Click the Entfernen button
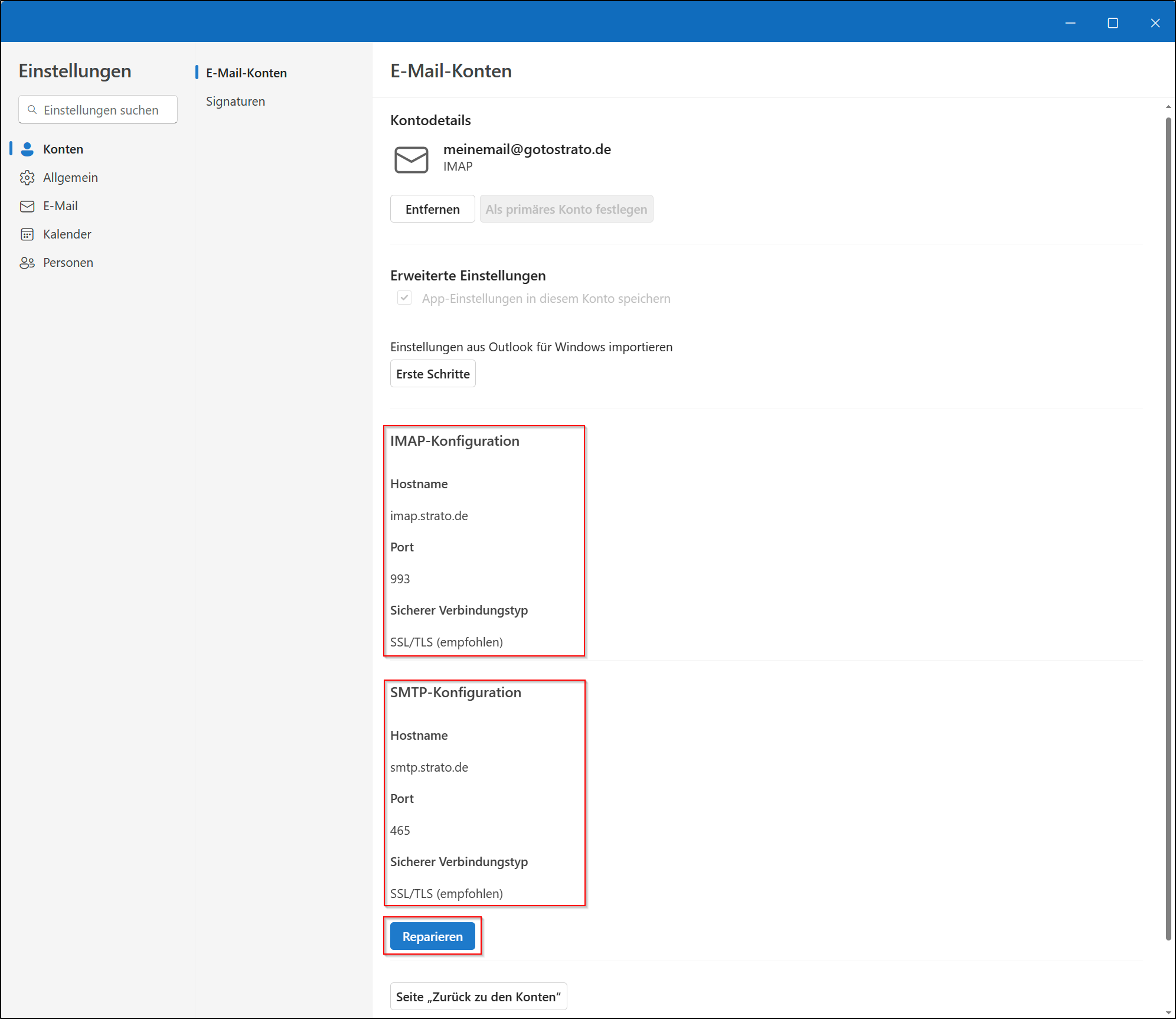Screen dimensions: 1176x1019 pos(432,208)
